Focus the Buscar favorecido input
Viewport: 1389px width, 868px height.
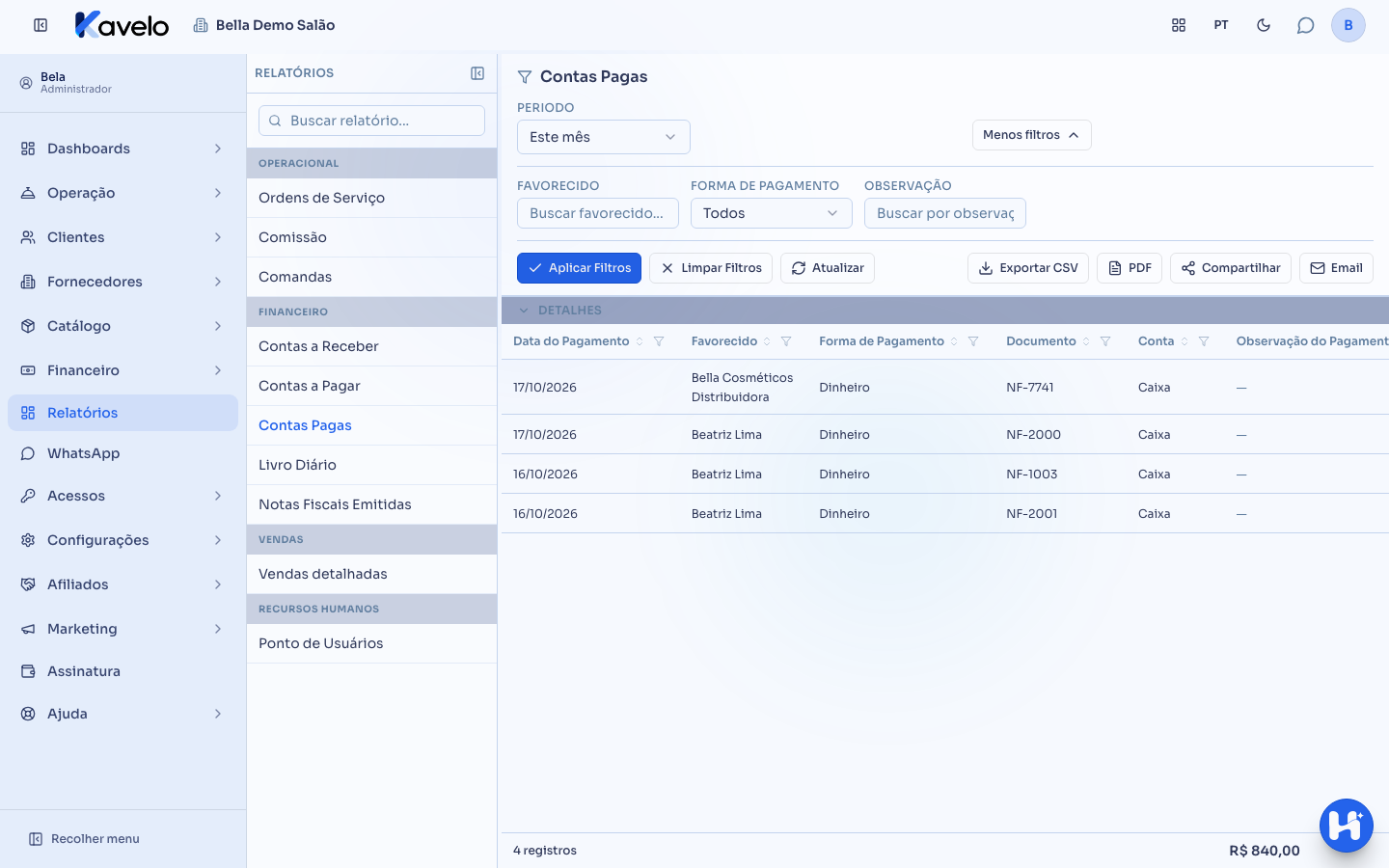598,213
